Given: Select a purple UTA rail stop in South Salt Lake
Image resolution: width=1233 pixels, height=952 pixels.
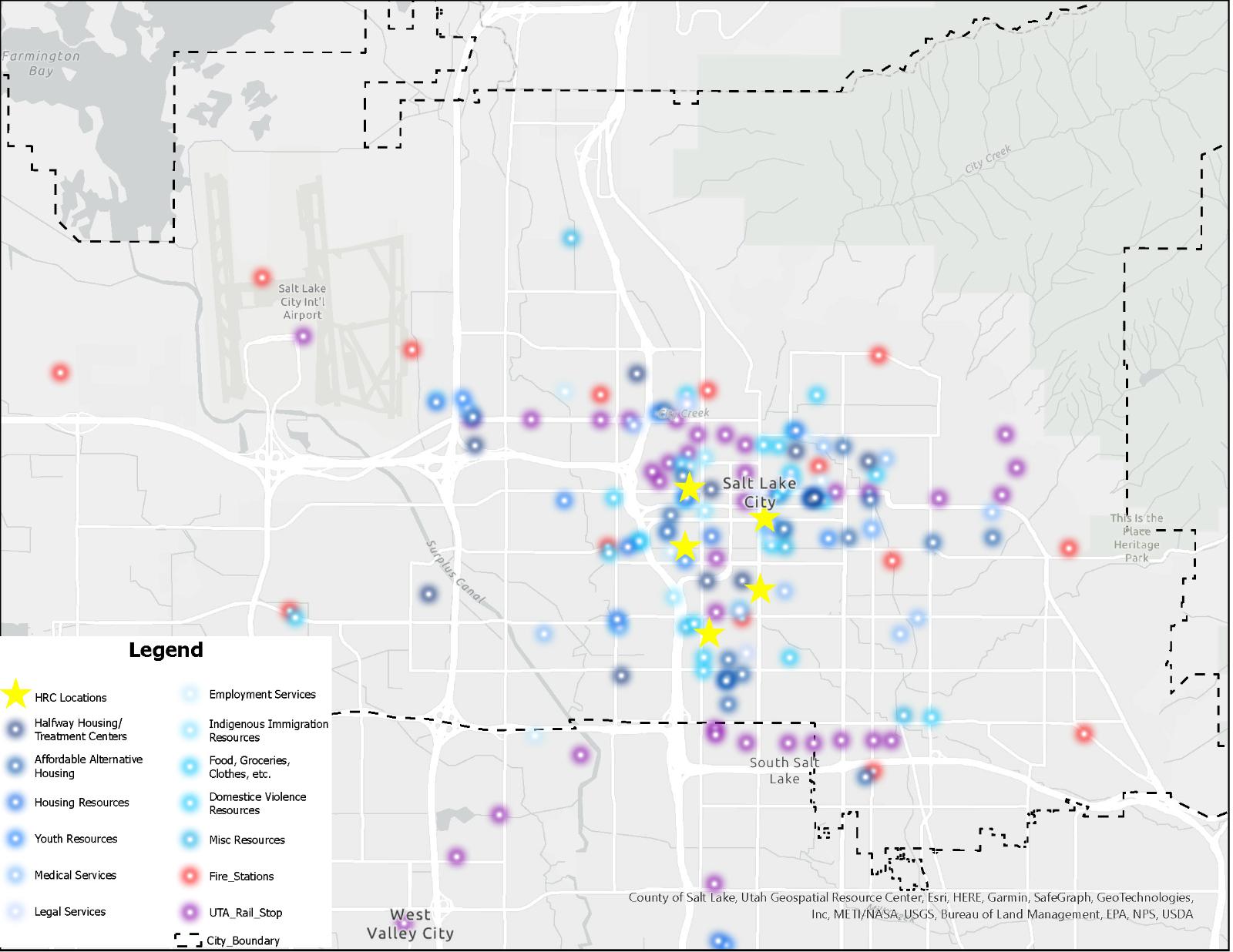Looking at the screenshot, I should tap(788, 742).
